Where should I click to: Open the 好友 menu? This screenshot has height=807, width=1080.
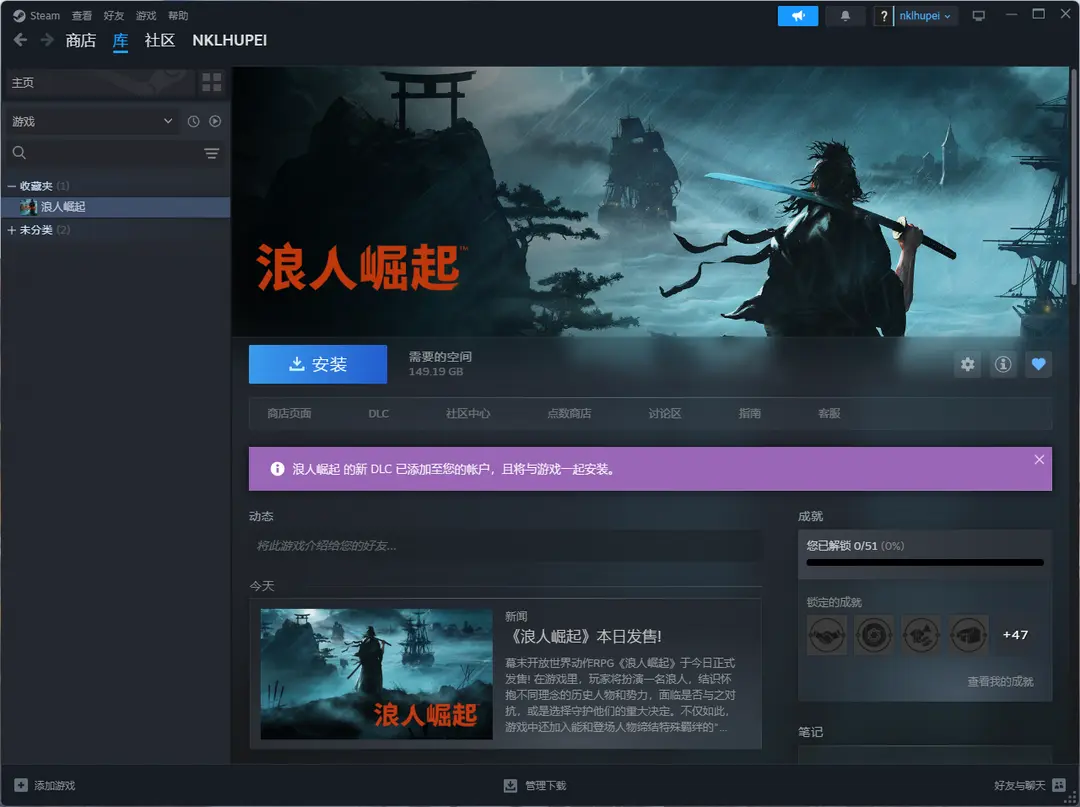pyautogui.click(x=114, y=15)
